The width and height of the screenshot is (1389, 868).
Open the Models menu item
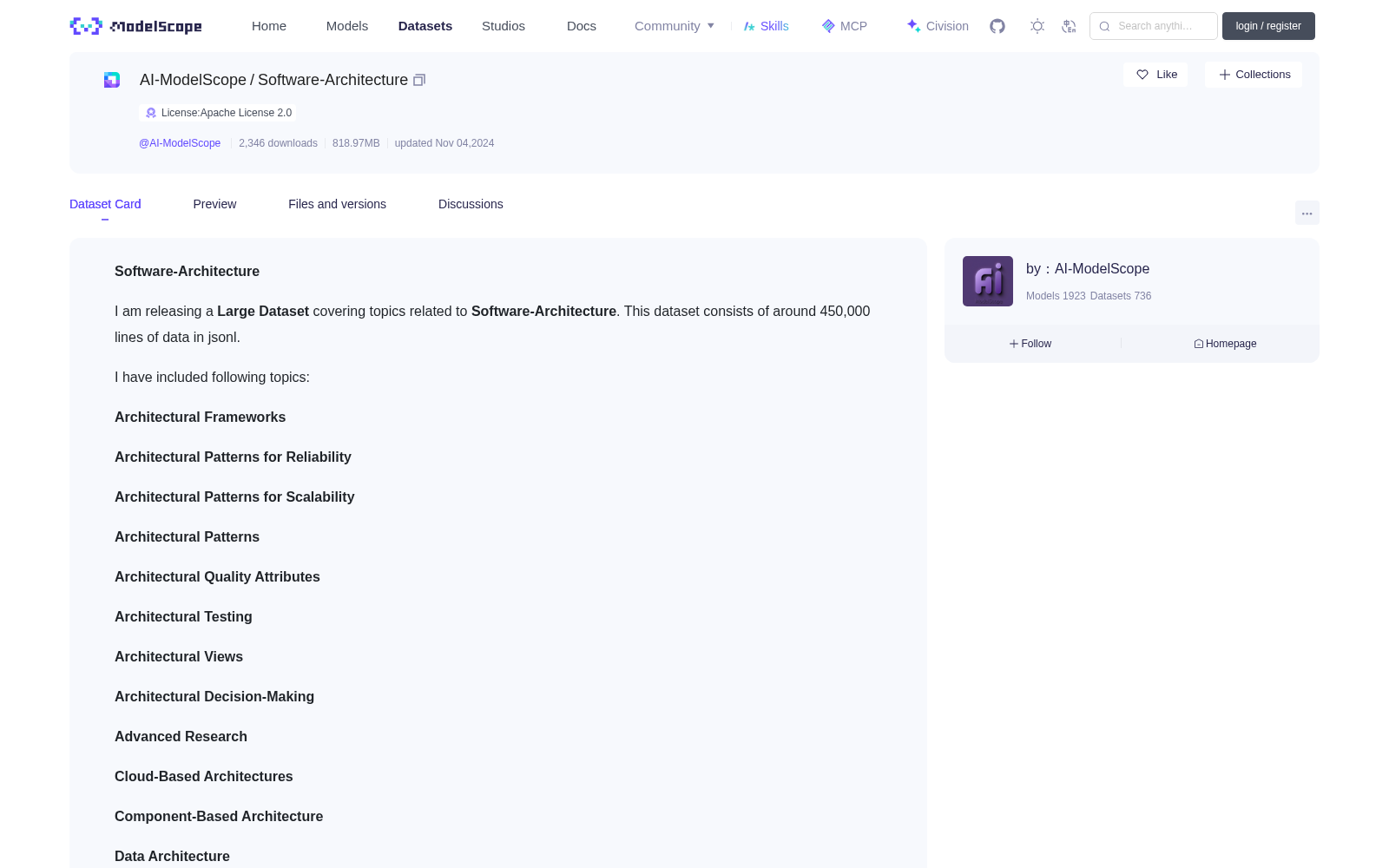pos(347,26)
